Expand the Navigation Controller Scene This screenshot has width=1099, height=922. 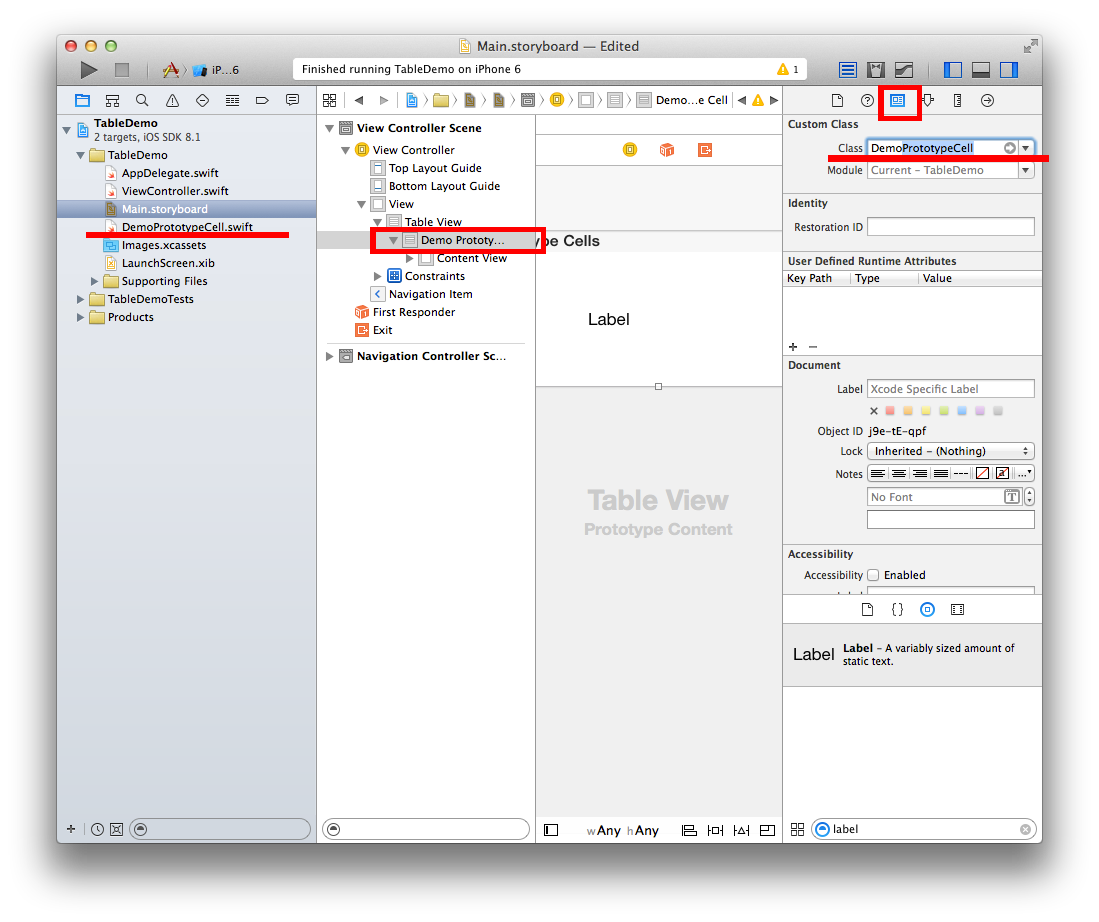click(329, 356)
